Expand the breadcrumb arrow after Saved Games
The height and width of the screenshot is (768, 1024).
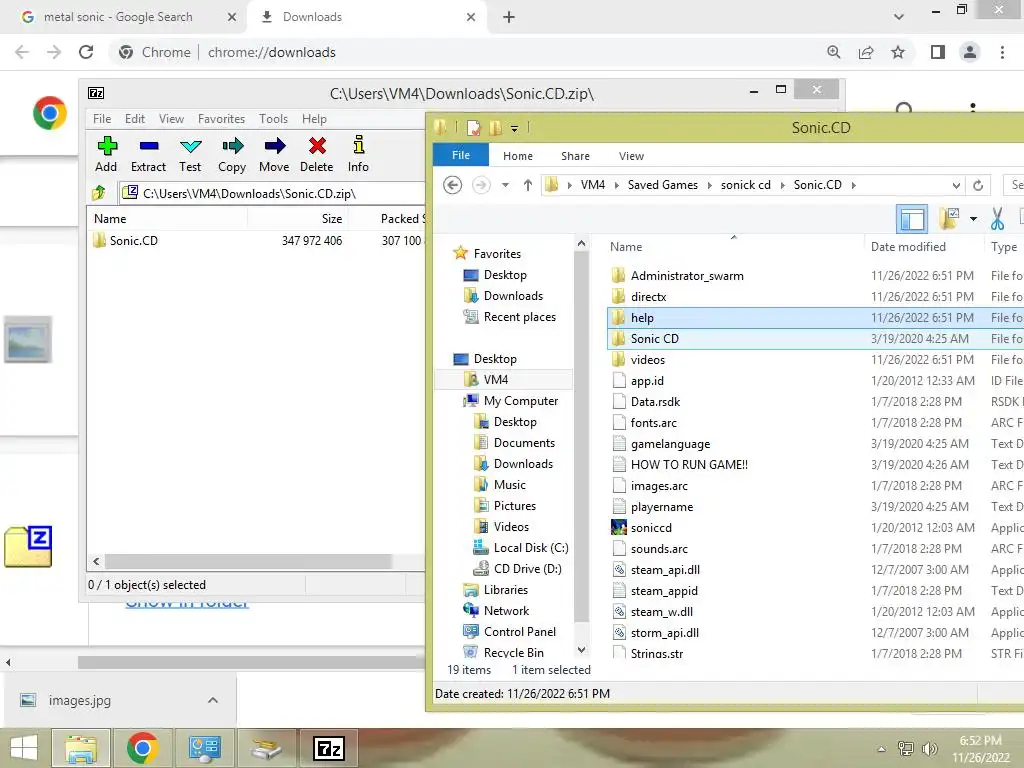pos(709,185)
